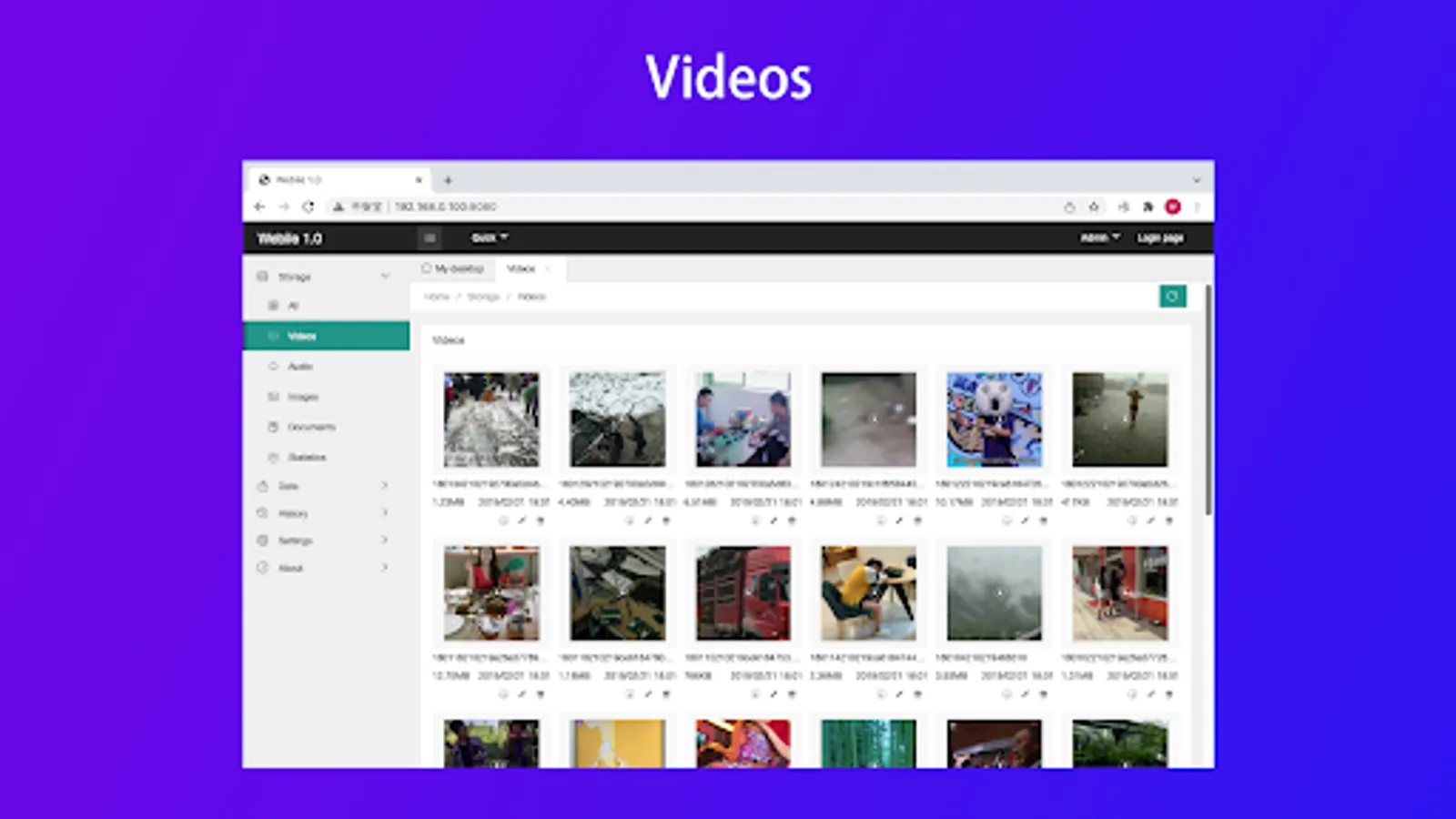Edit the foggy grey mountain video with its pencil icon
The image size is (1456, 819).
(x=1025, y=694)
